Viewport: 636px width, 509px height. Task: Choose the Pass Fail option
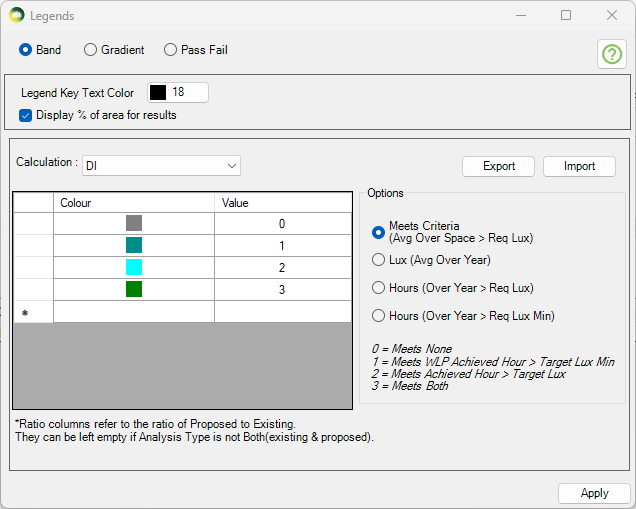pyautogui.click(x=171, y=50)
